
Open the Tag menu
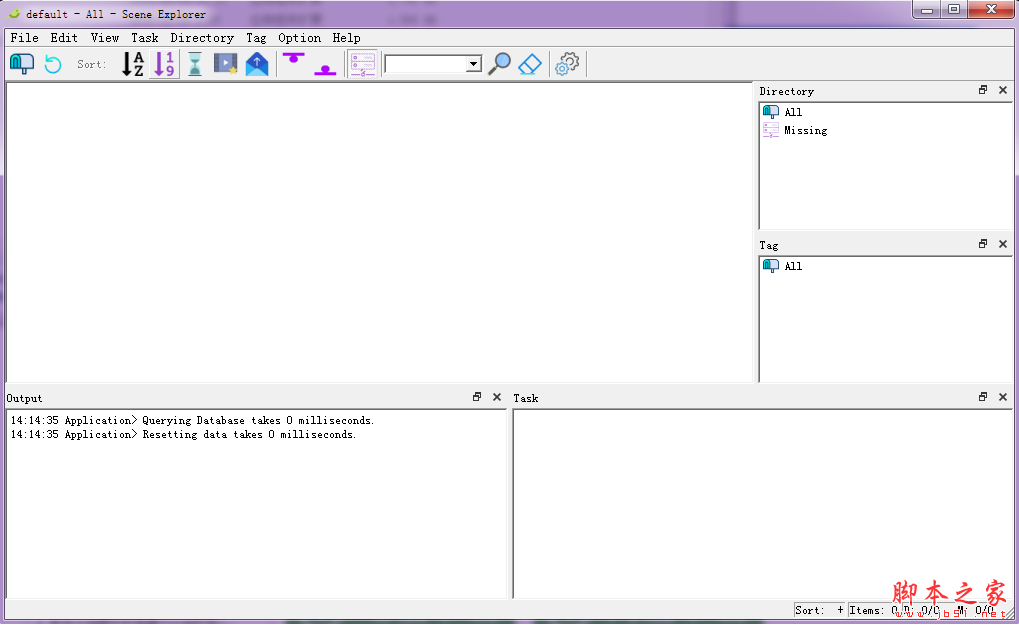[x=256, y=38]
